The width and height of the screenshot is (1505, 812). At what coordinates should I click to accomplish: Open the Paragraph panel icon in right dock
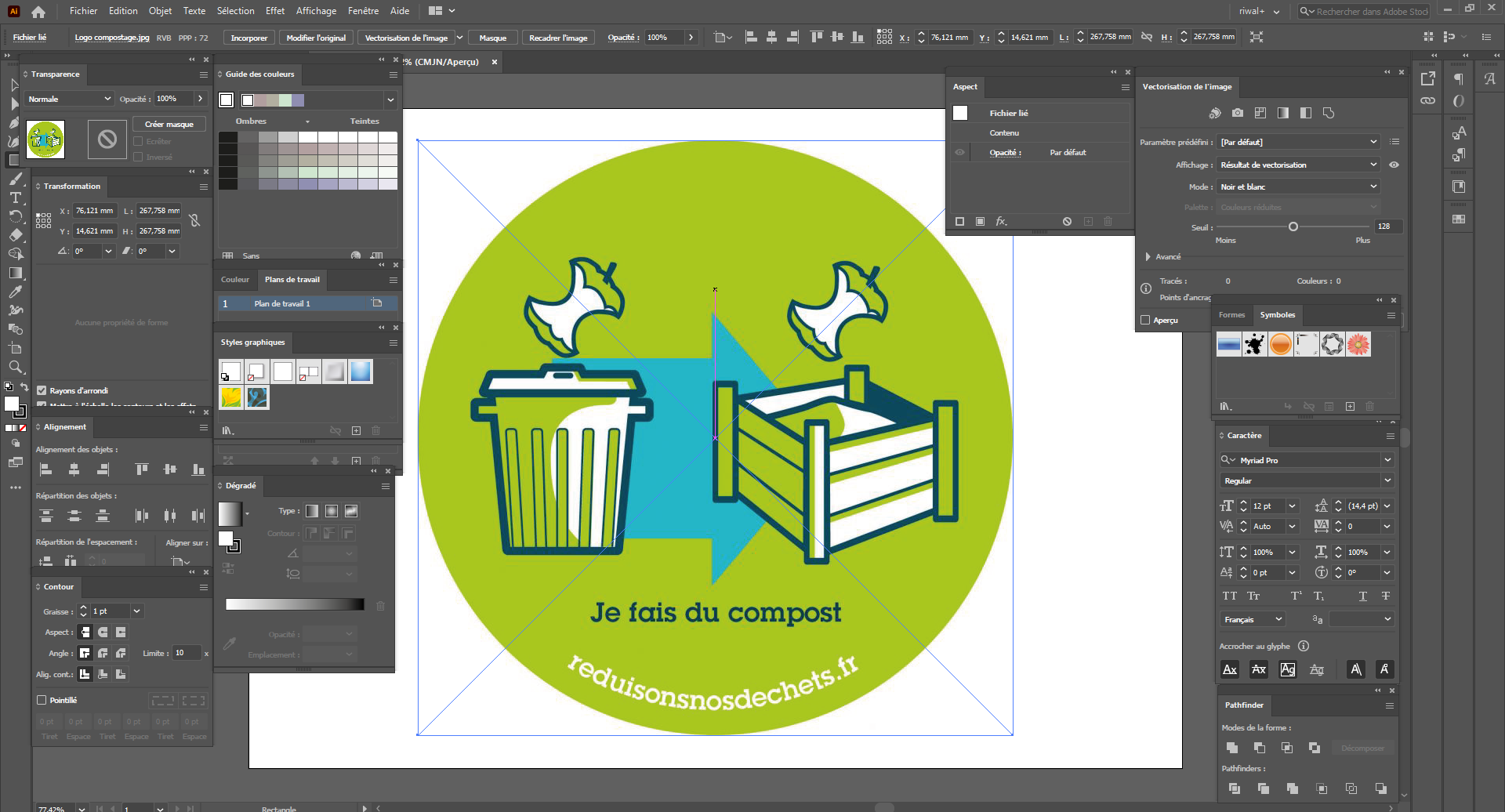pos(1459,78)
